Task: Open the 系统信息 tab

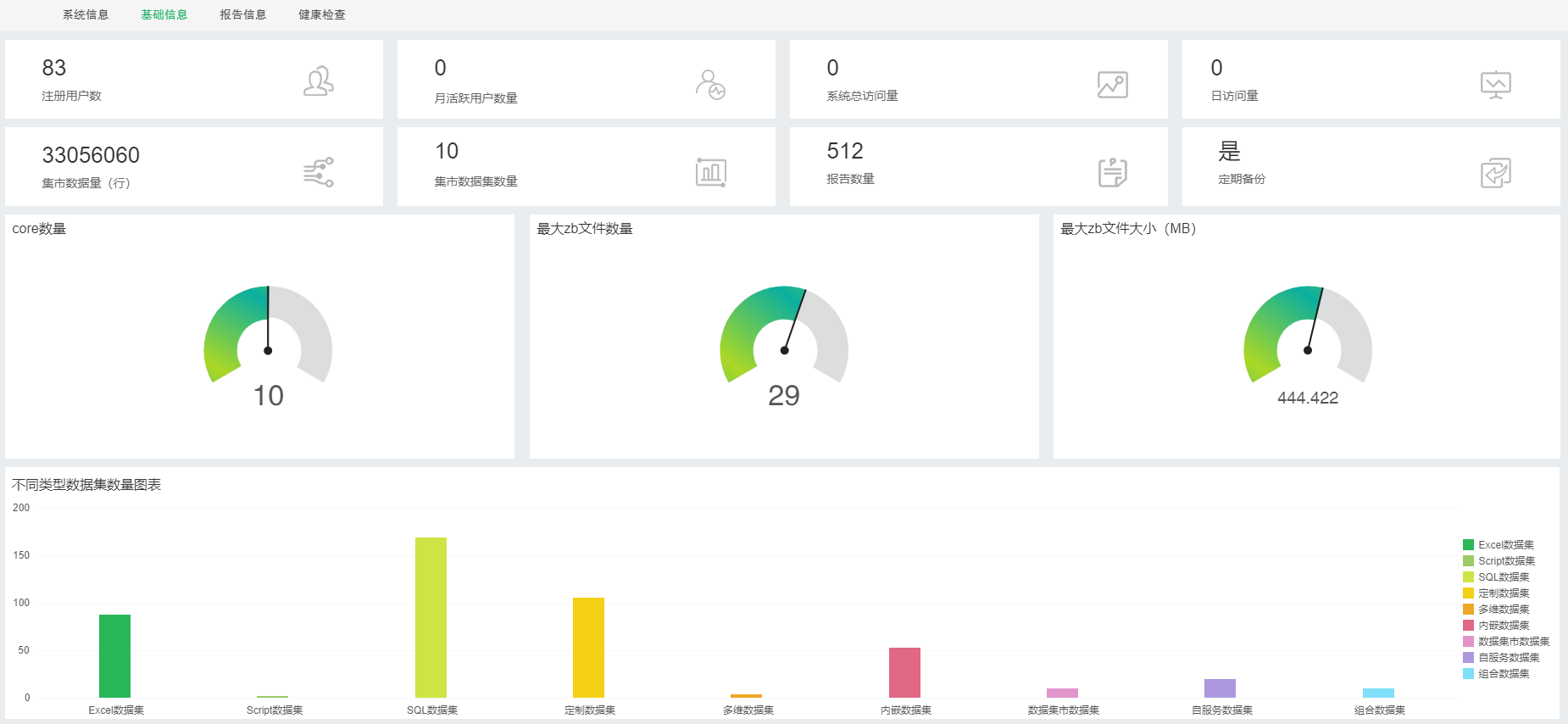Action: click(x=86, y=14)
